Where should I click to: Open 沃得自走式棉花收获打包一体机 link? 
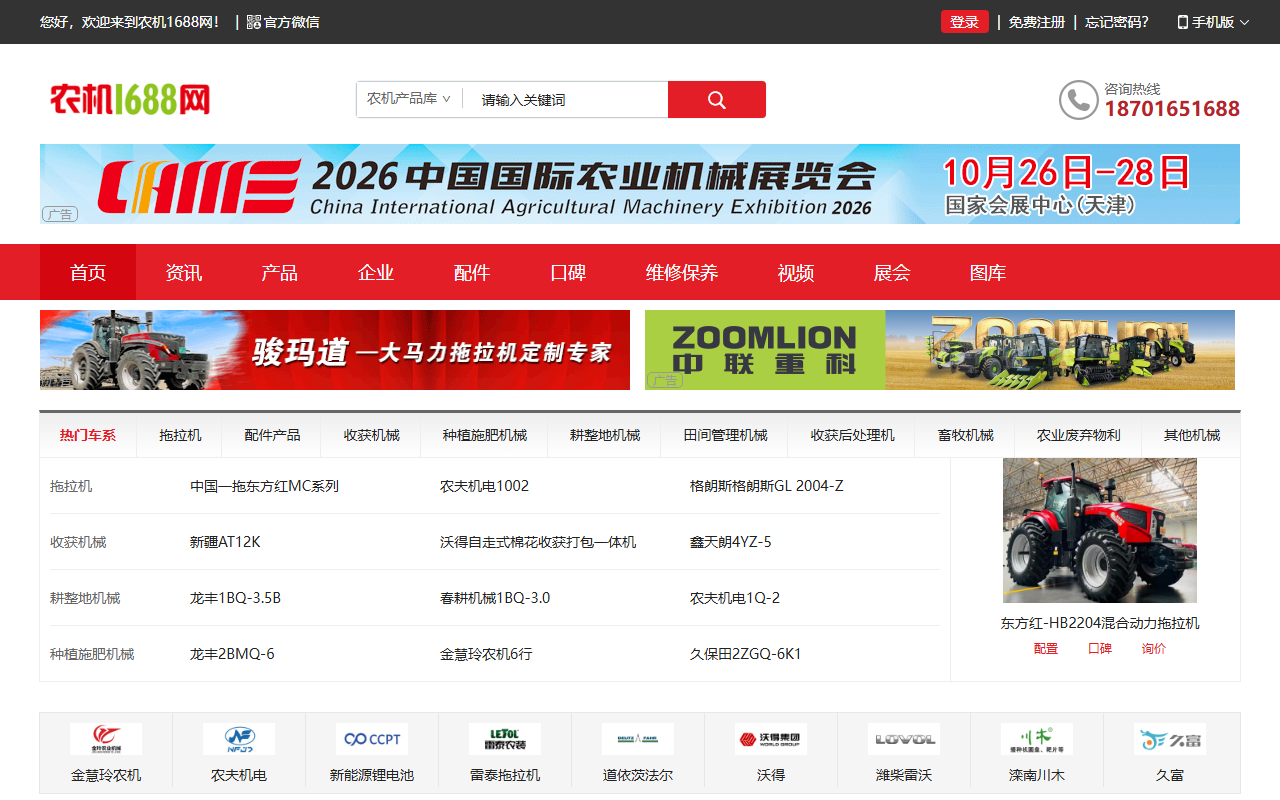tap(538, 542)
